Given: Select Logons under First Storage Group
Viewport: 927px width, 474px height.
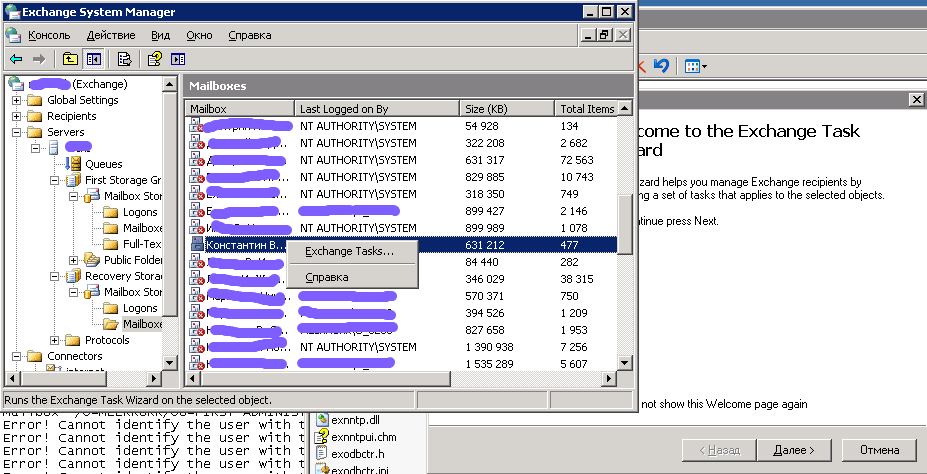Looking at the screenshot, I should click(x=140, y=212).
